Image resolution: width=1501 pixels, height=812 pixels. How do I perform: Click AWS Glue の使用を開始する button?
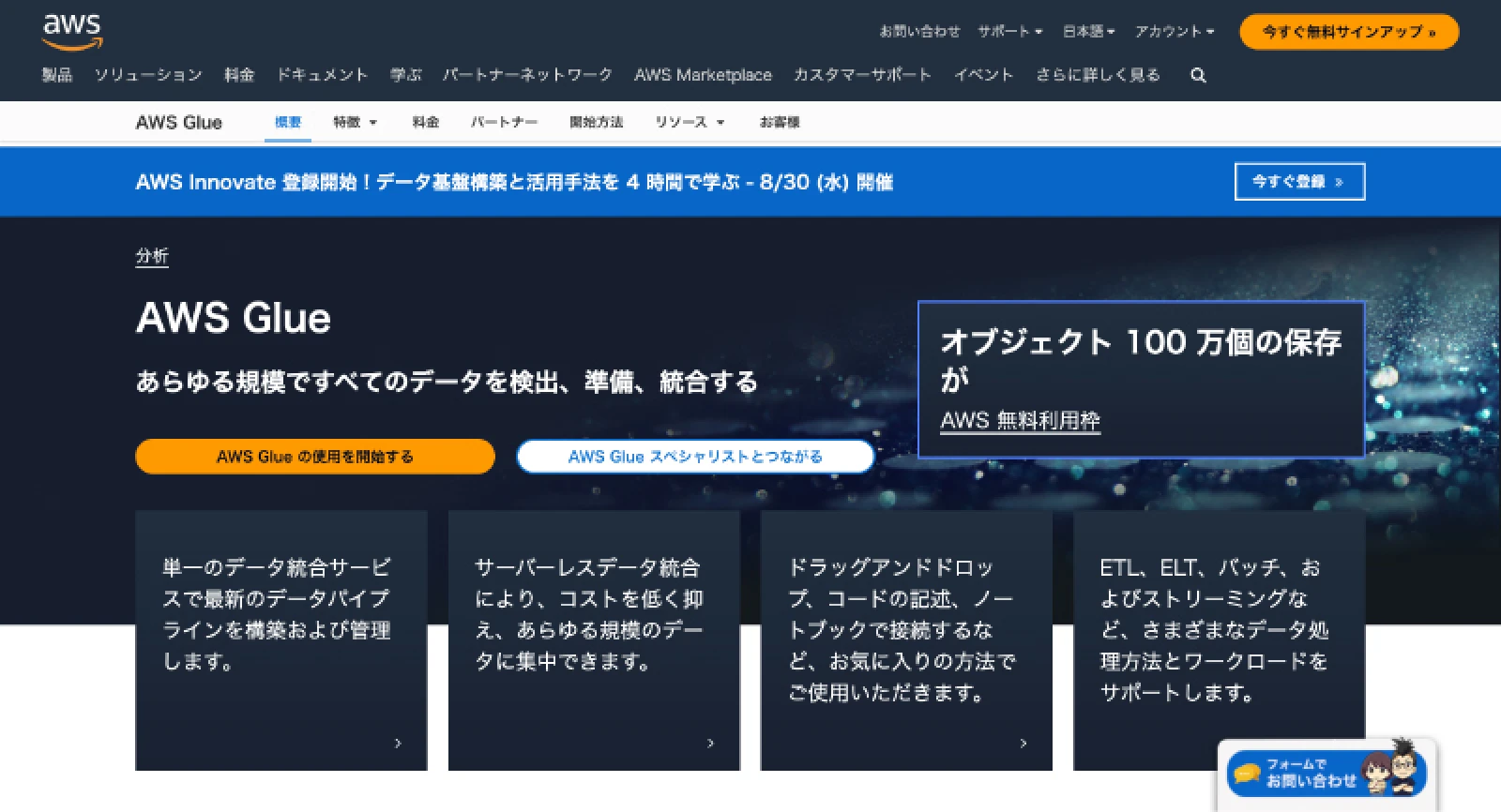point(314,457)
